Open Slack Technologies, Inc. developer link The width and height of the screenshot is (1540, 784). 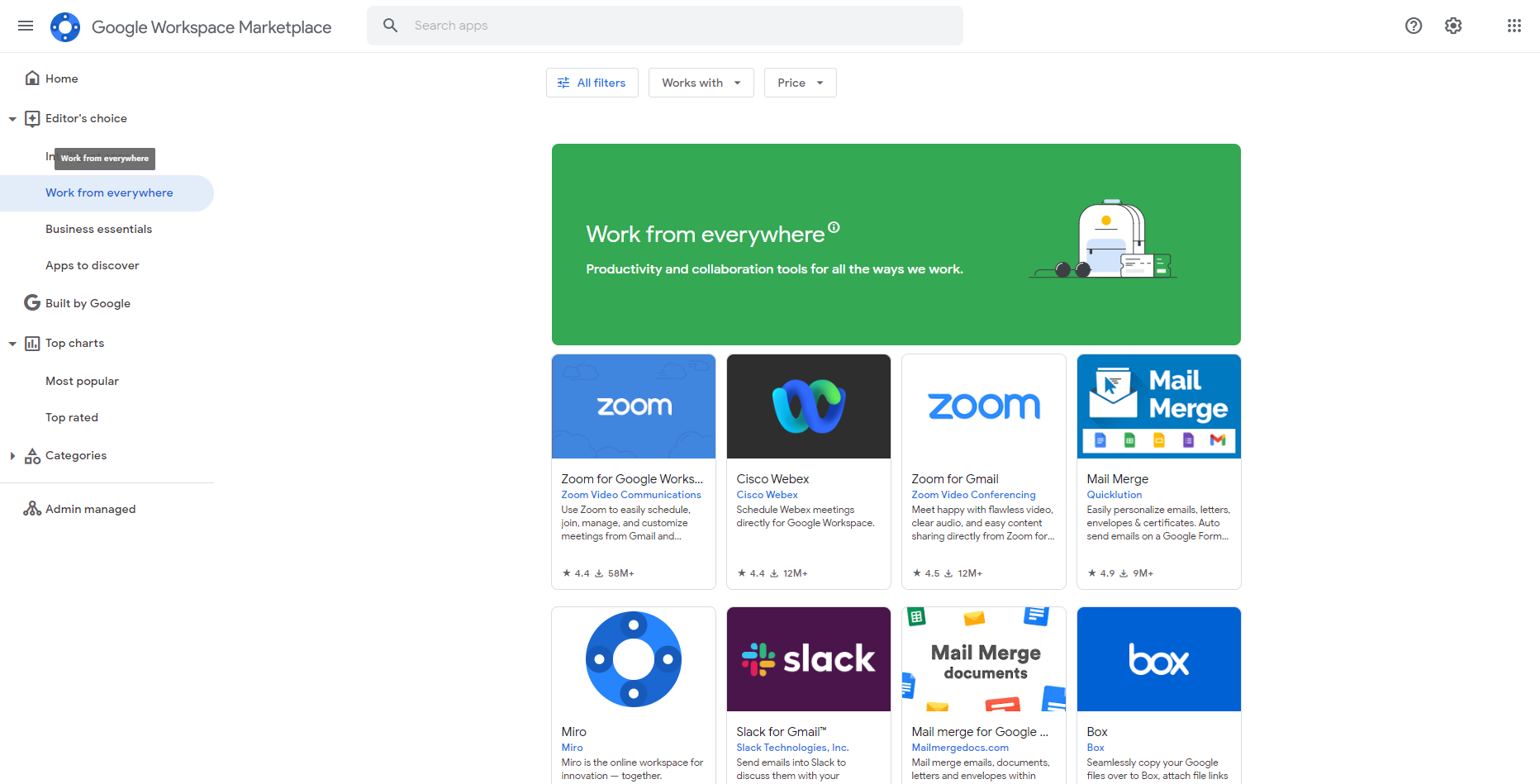coord(792,748)
